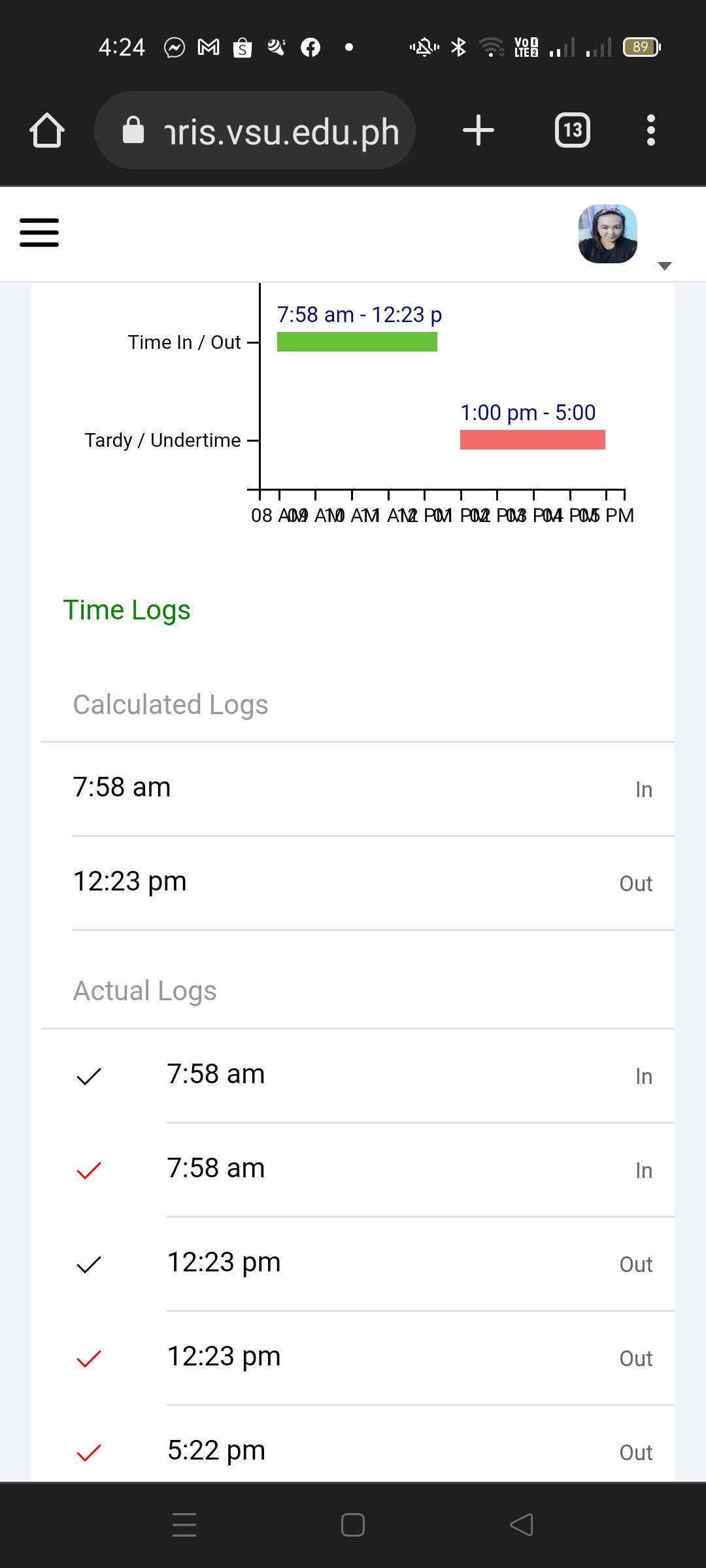Open the tab switcher showing 13 tabs
Image resolution: width=706 pixels, height=1568 pixels.
coord(572,130)
